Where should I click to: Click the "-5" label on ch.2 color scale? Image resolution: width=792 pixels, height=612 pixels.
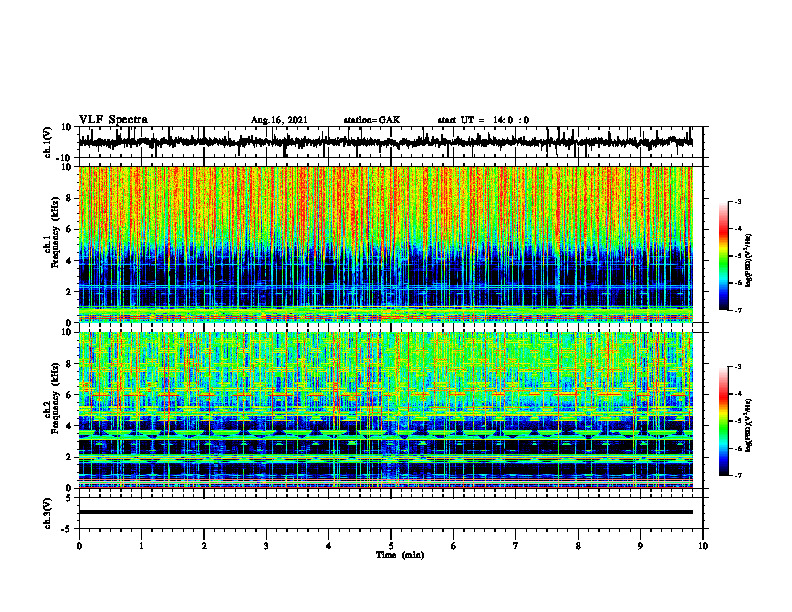738,421
